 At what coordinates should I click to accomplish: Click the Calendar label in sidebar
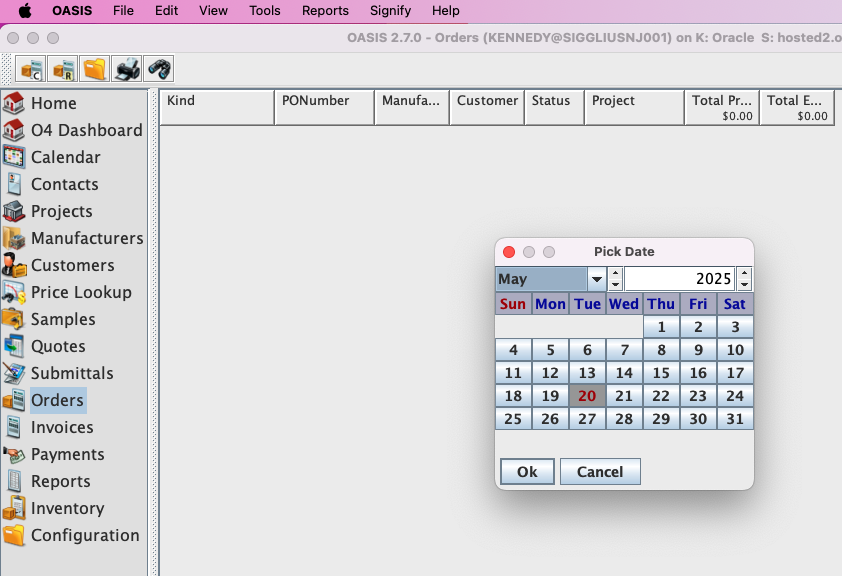(x=66, y=157)
